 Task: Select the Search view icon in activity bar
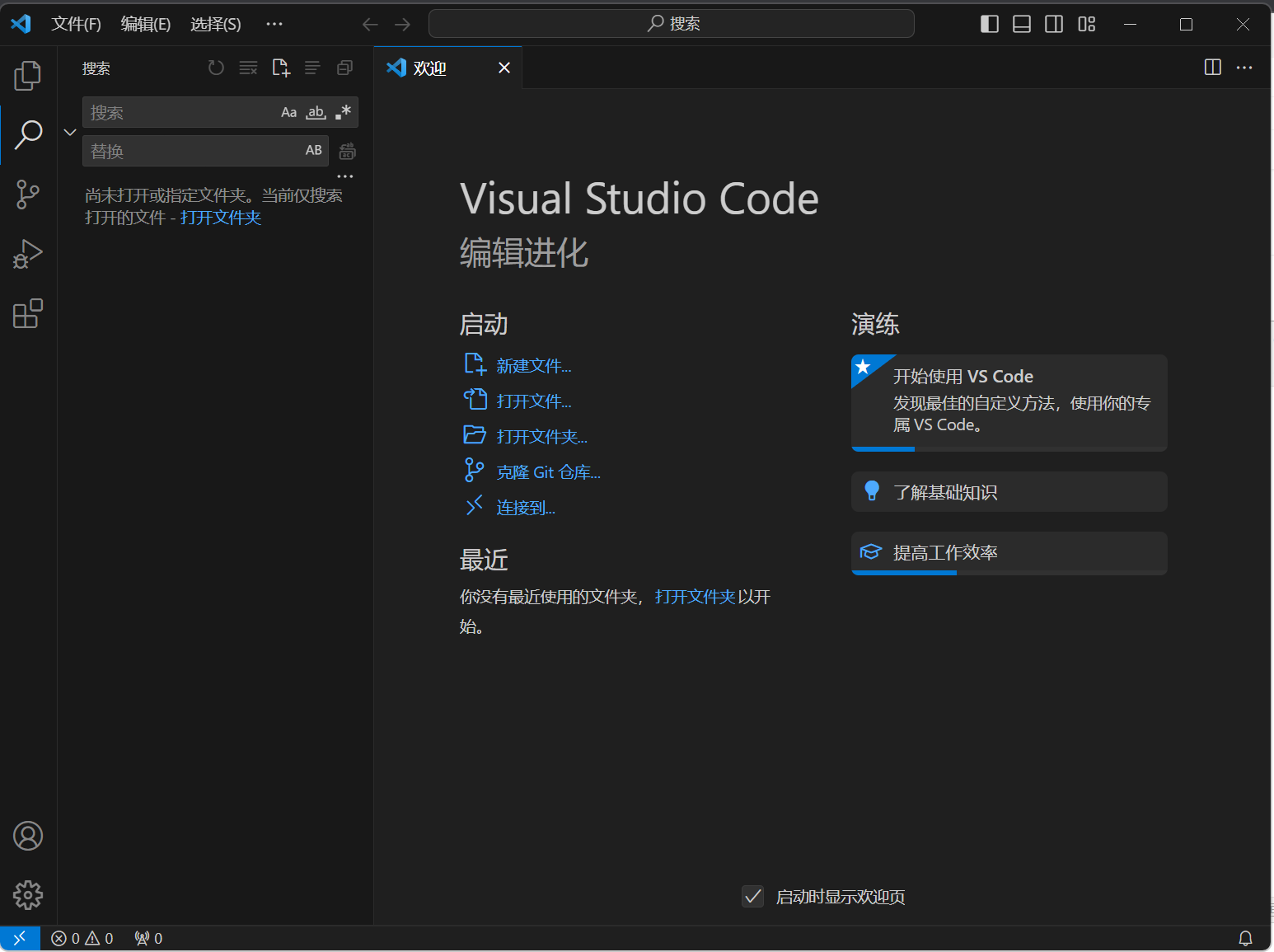coord(28,134)
